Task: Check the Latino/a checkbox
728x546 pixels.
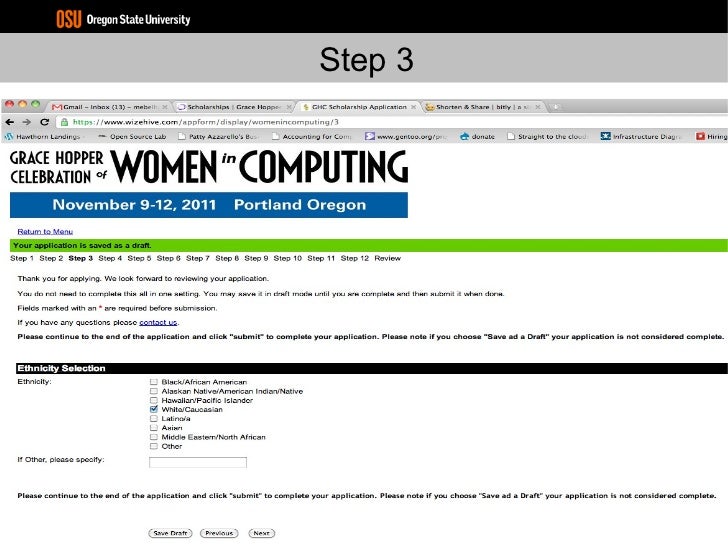Action: coord(154,418)
